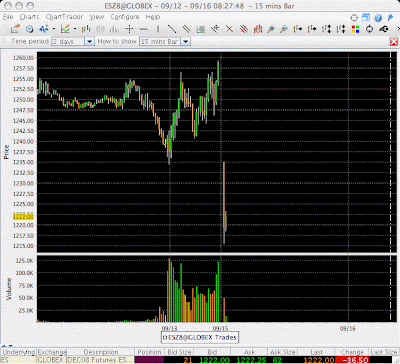Open the File menu
The height and width of the screenshot is (364, 400).
coord(8,17)
